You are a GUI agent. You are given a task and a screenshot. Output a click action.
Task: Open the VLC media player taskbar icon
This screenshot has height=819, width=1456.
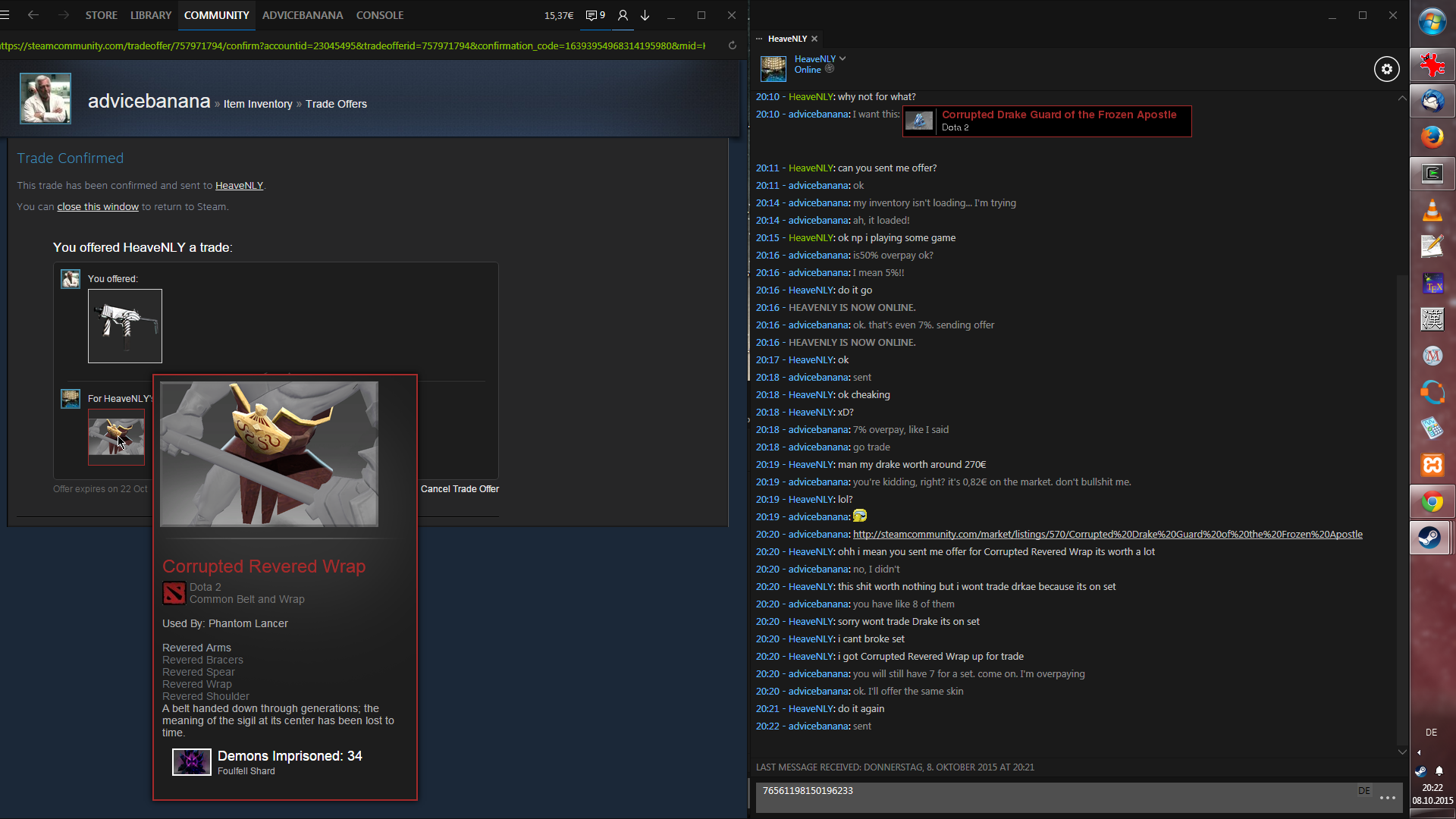[1432, 210]
